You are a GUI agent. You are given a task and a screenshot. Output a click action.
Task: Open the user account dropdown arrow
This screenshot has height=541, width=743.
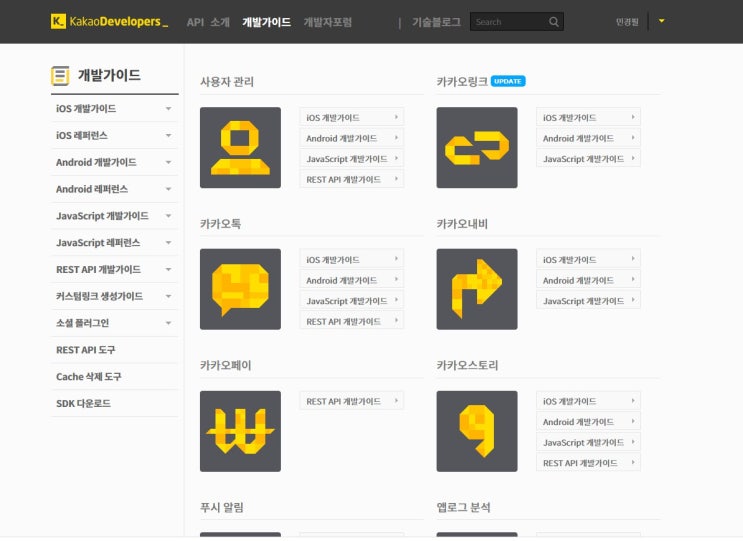pyautogui.click(x=661, y=21)
